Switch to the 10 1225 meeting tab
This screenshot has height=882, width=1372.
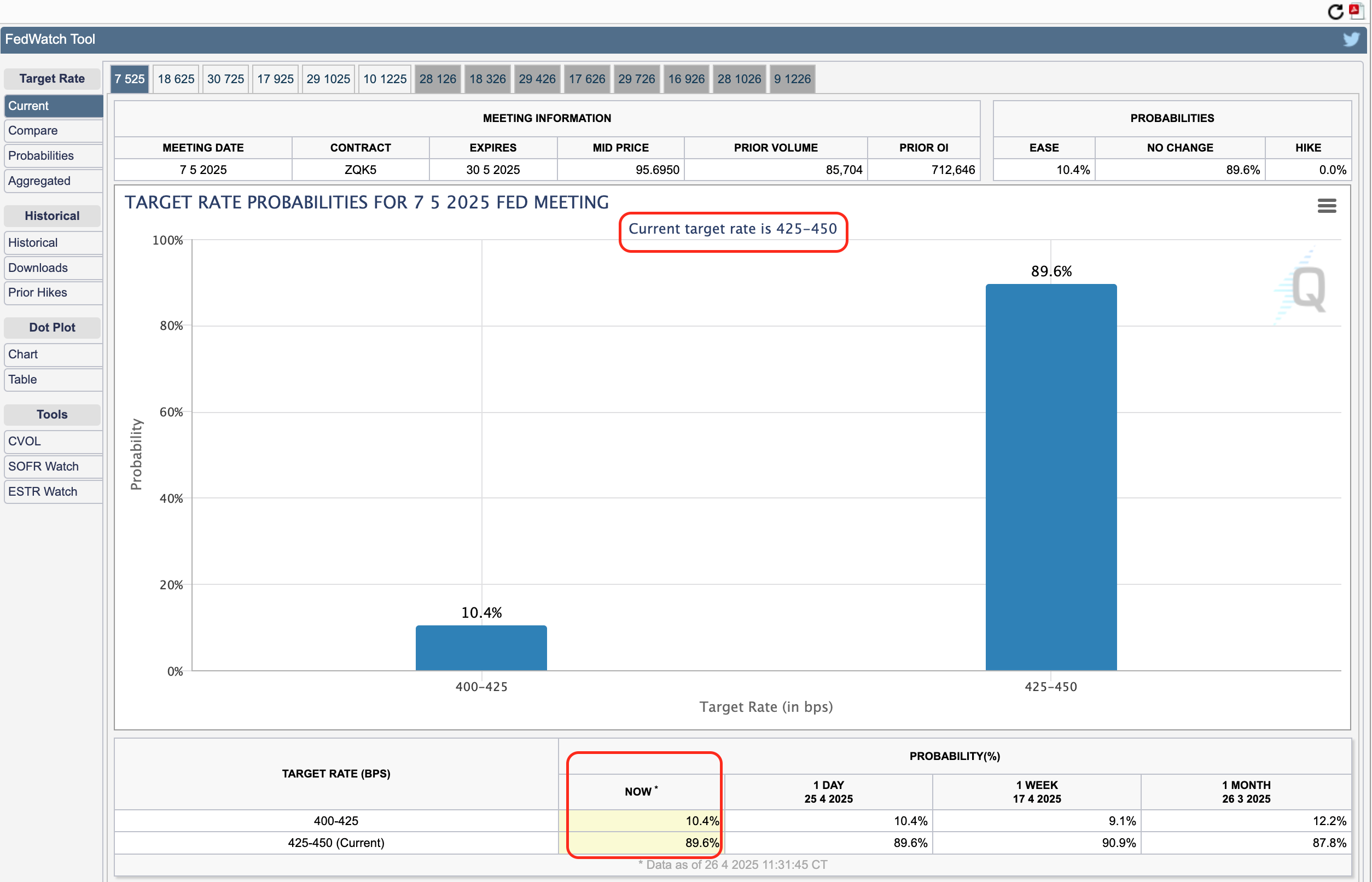pos(384,79)
